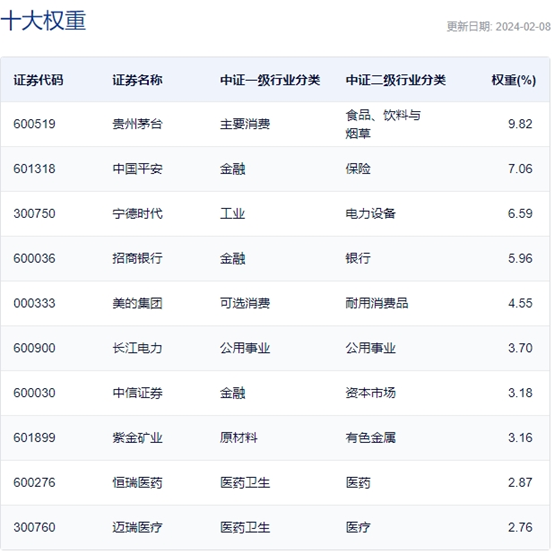
Task: Click security code 000333
Action: tap(34, 303)
